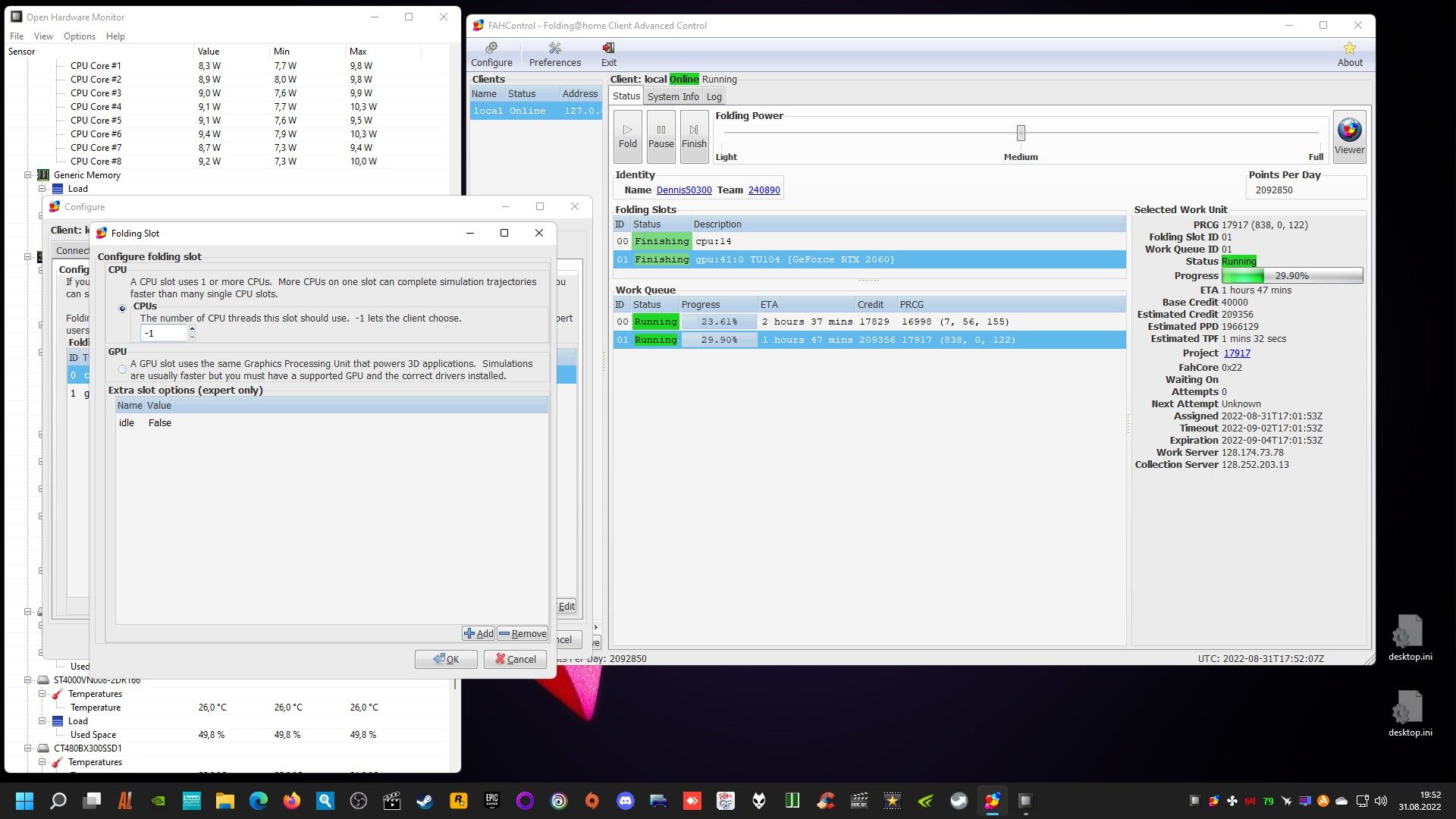Open the Options menu in Open Hardware Monitor

point(80,36)
